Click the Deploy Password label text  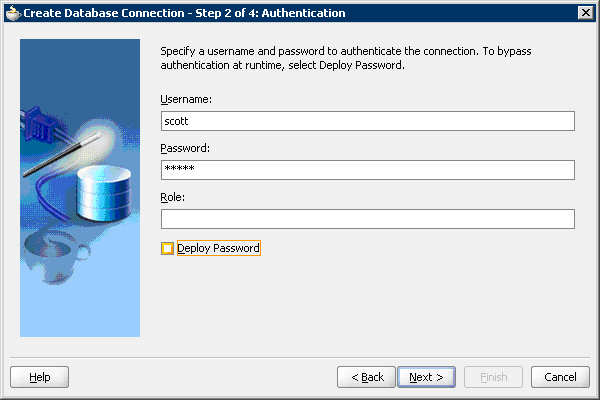218,248
